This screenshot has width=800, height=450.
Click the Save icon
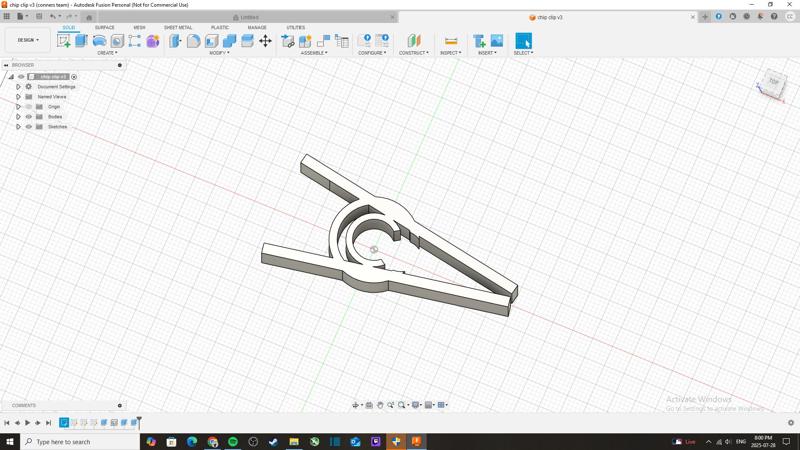39,16
